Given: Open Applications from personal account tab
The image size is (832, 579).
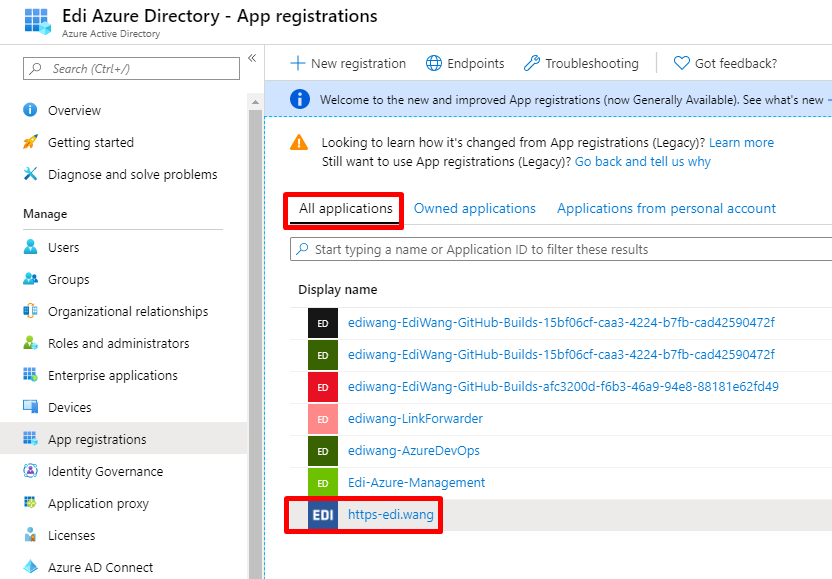Looking at the screenshot, I should point(666,209).
